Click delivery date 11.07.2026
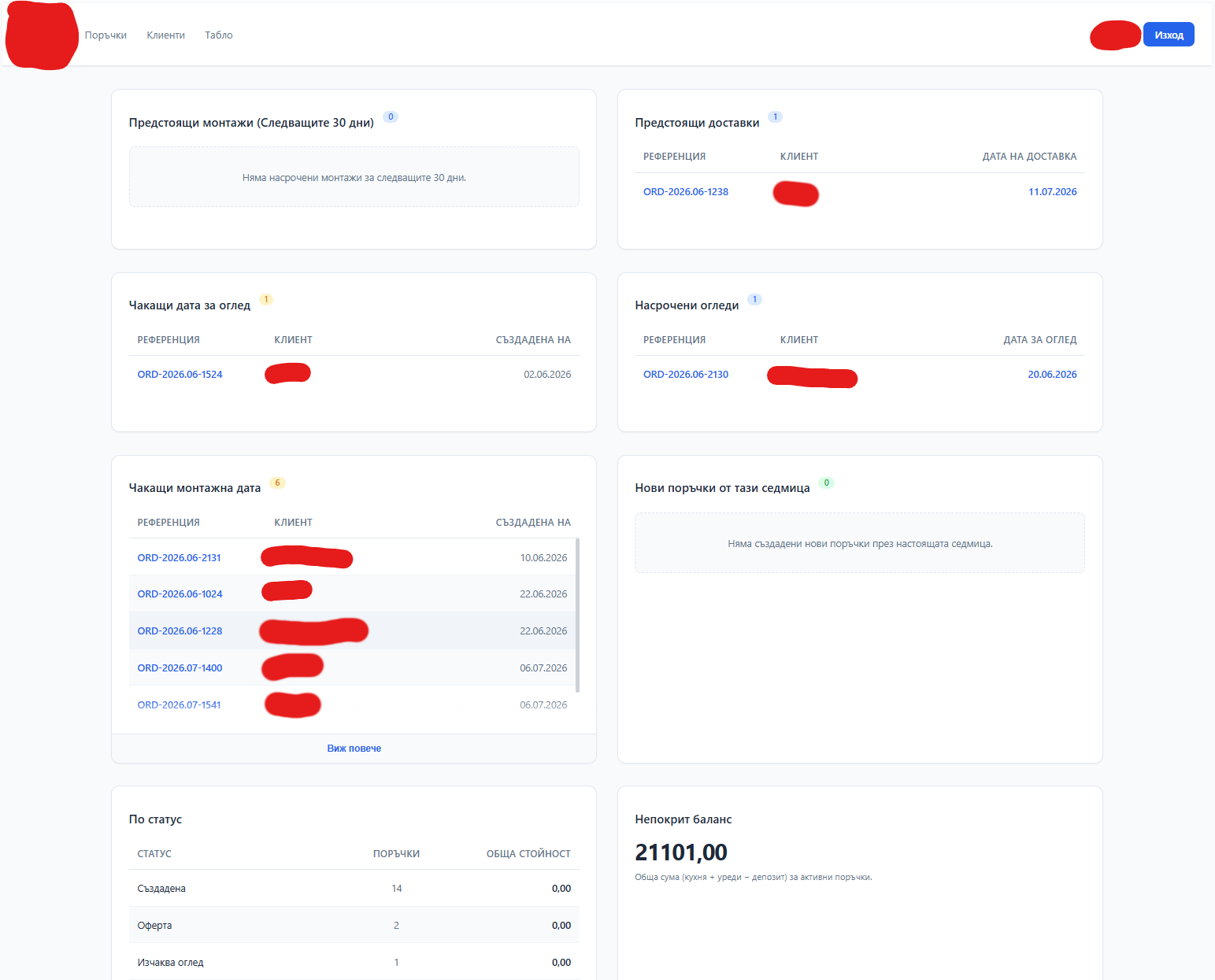 [x=1052, y=192]
